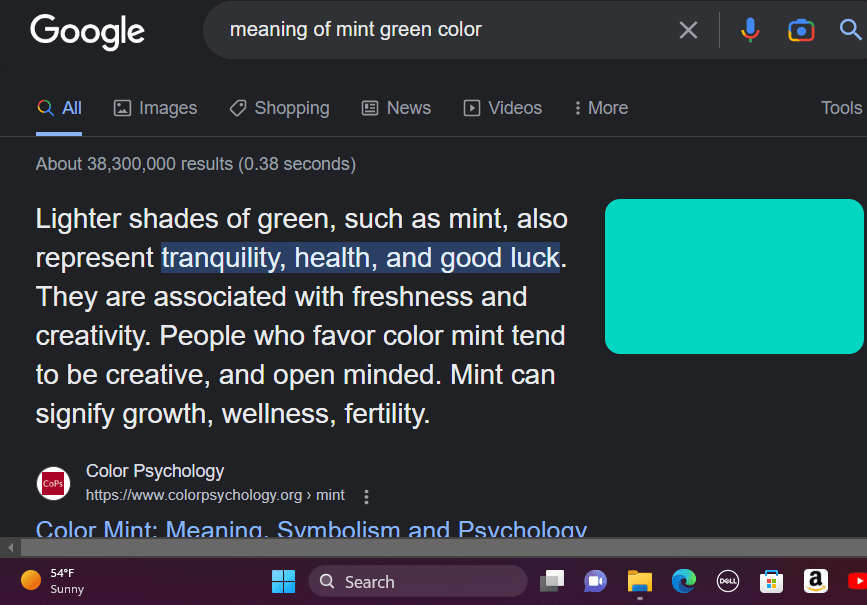The width and height of the screenshot is (867, 605).
Task: Open the Tools search options
Action: pos(841,108)
